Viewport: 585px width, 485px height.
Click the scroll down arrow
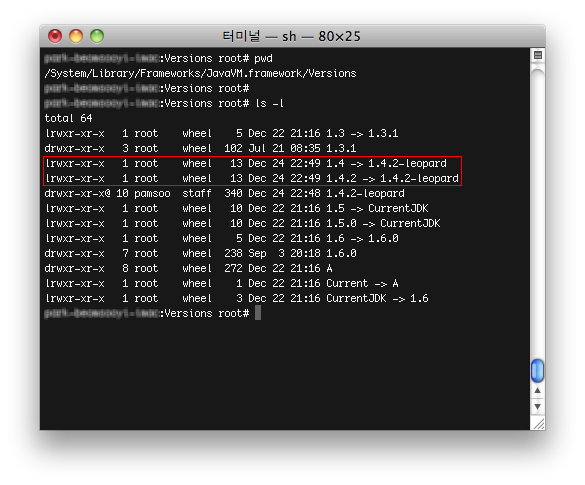pos(537,406)
